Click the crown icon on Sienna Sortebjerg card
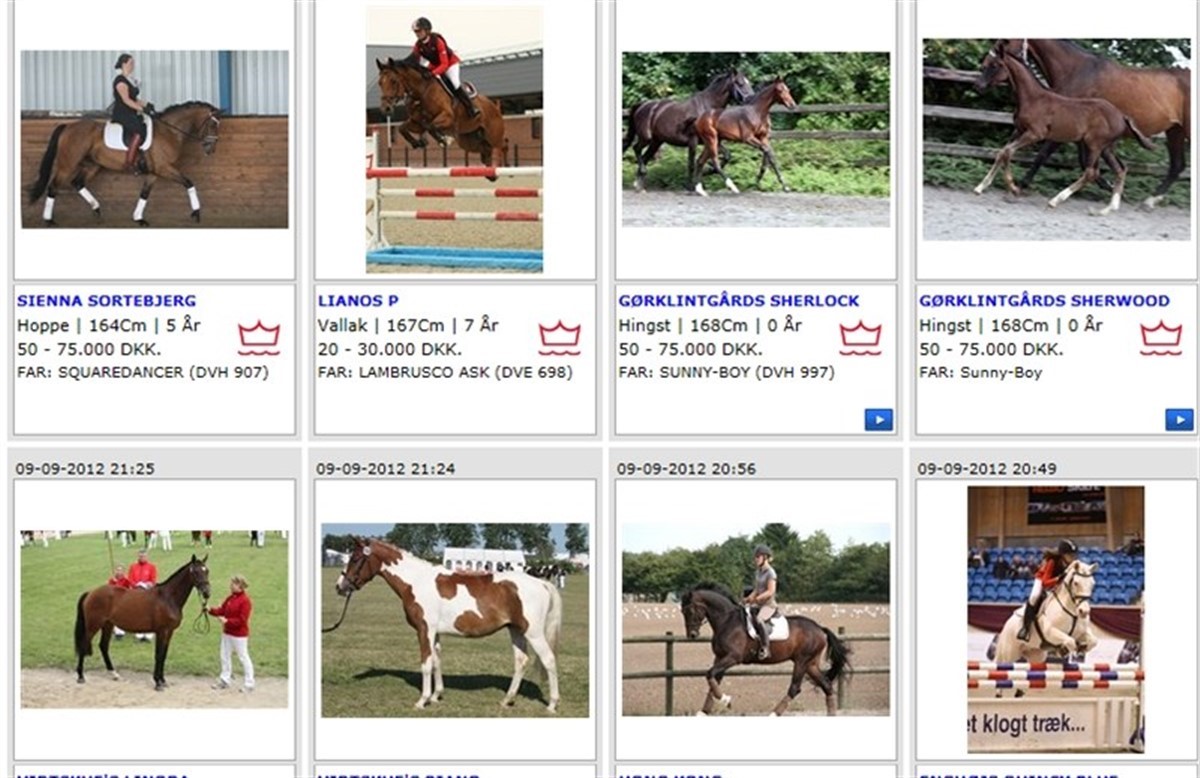The image size is (1200, 778). 259,338
